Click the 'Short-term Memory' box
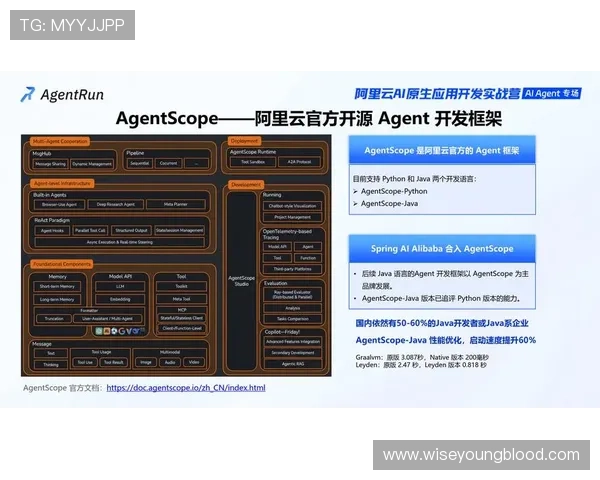This screenshot has width=600, height=480. (57, 286)
